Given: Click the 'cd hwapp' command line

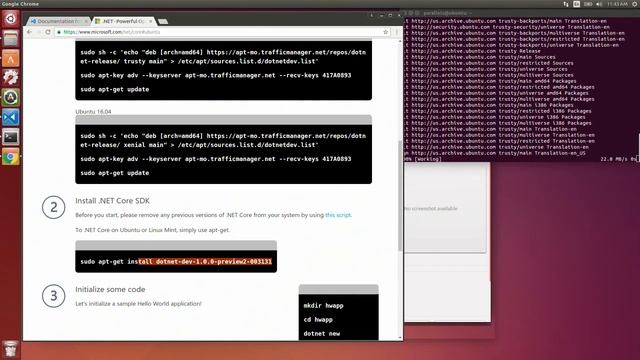Looking at the screenshot, I should [x=318, y=320].
